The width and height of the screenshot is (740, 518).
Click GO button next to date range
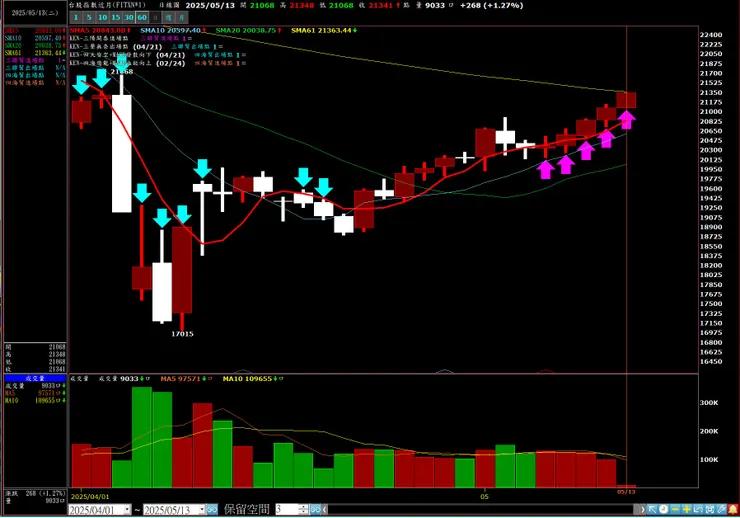click(212, 510)
